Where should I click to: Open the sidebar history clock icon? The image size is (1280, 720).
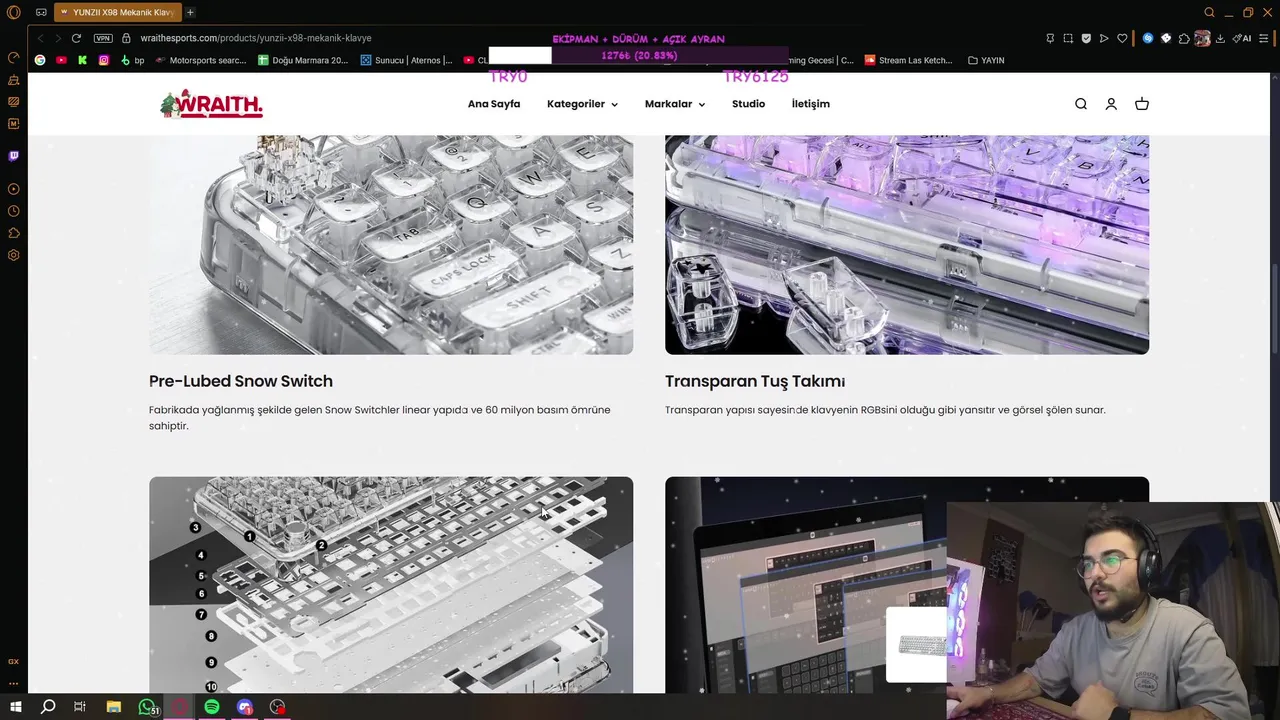pyautogui.click(x=13, y=211)
